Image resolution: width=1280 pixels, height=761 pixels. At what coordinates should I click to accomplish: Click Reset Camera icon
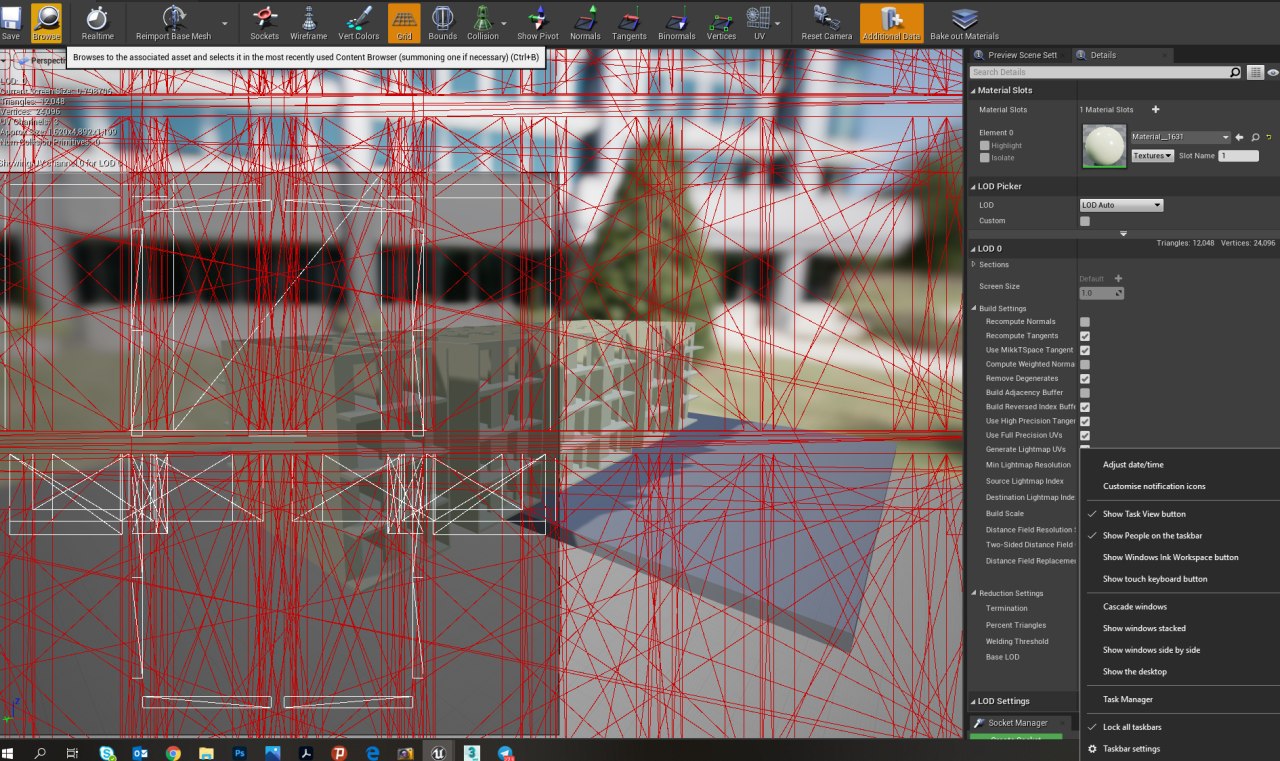pyautogui.click(x=826, y=22)
